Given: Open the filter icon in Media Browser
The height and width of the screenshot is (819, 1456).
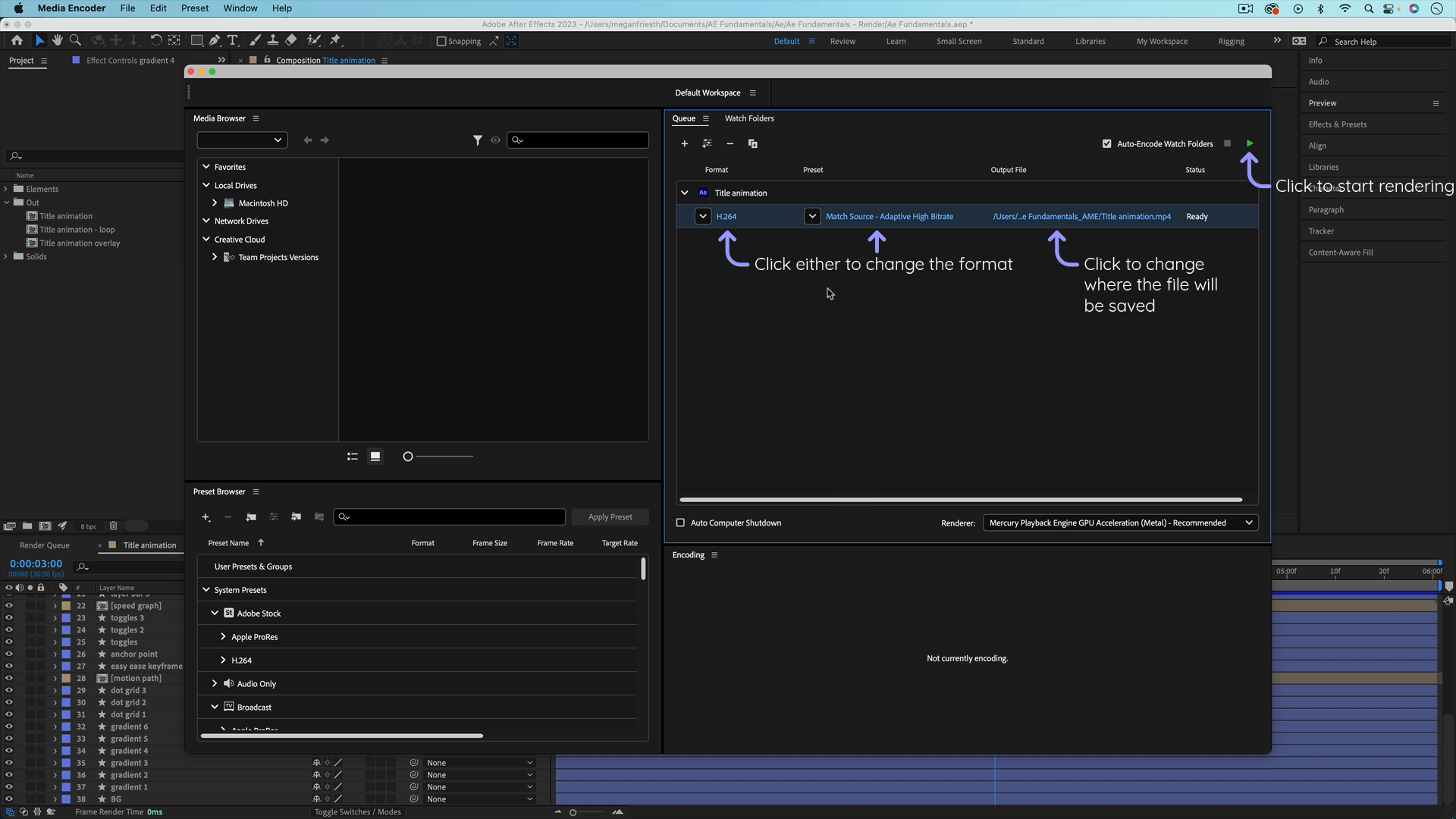Looking at the screenshot, I should click(x=478, y=140).
